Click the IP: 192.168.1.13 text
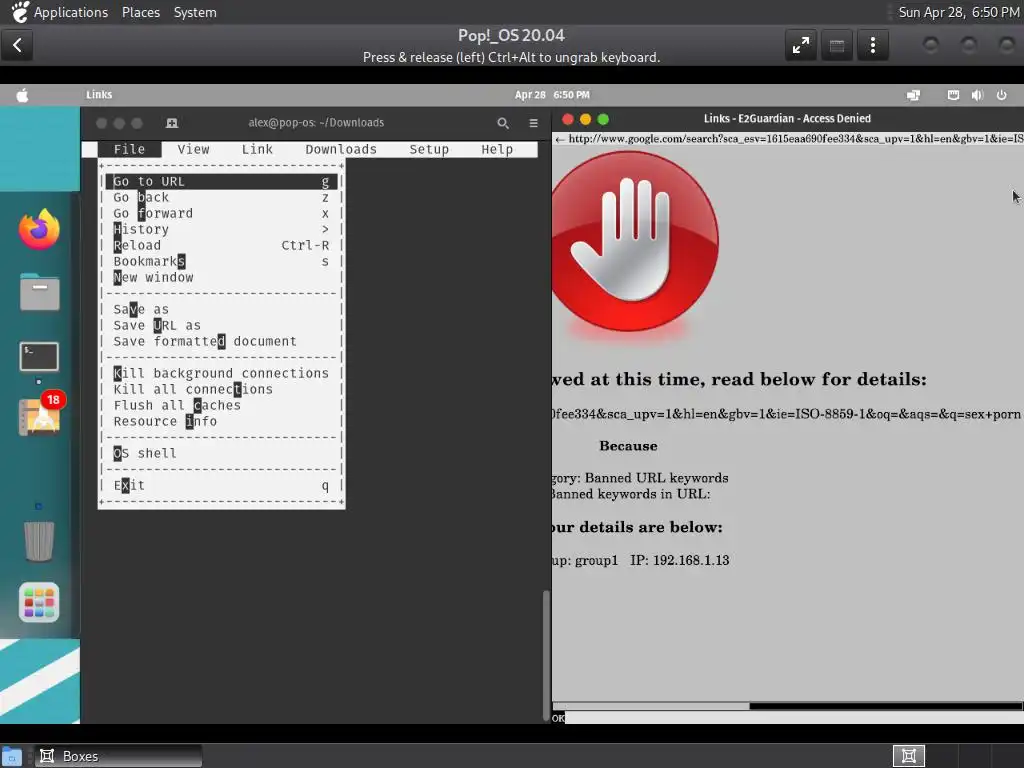This screenshot has width=1024, height=768. pyautogui.click(x=679, y=560)
